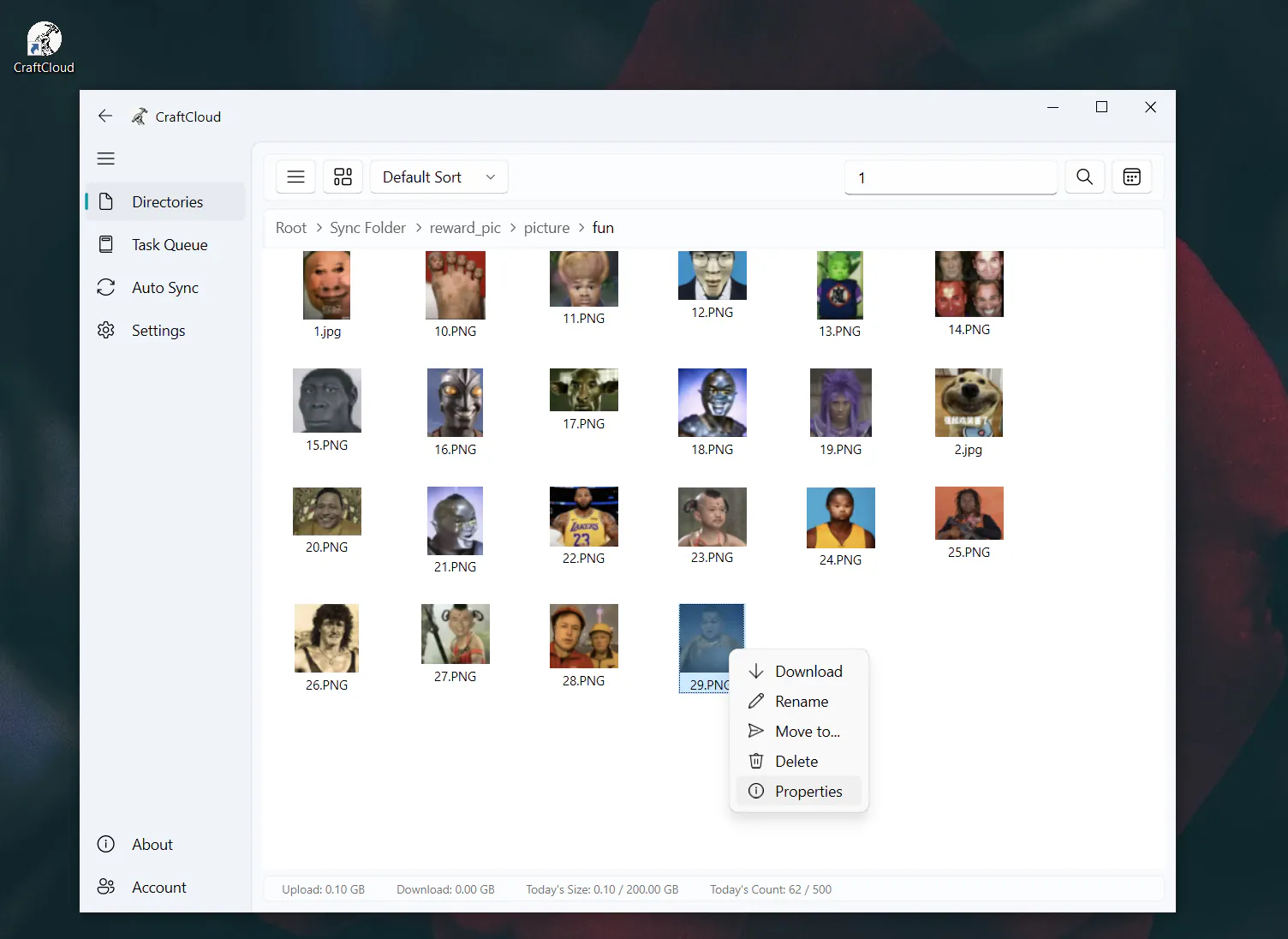Open the Default Sort dropdown
This screenshot has height=939, width=1288.
click(x=439, y=177)
